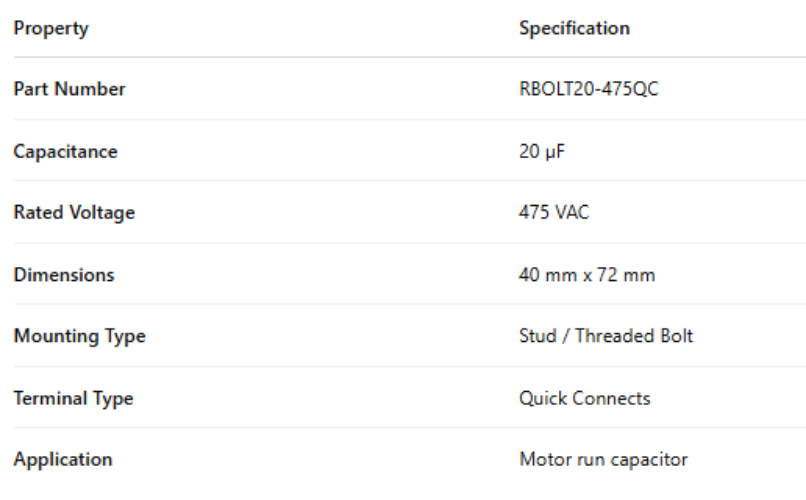Select the Mounting Type row label

point(79,337)
